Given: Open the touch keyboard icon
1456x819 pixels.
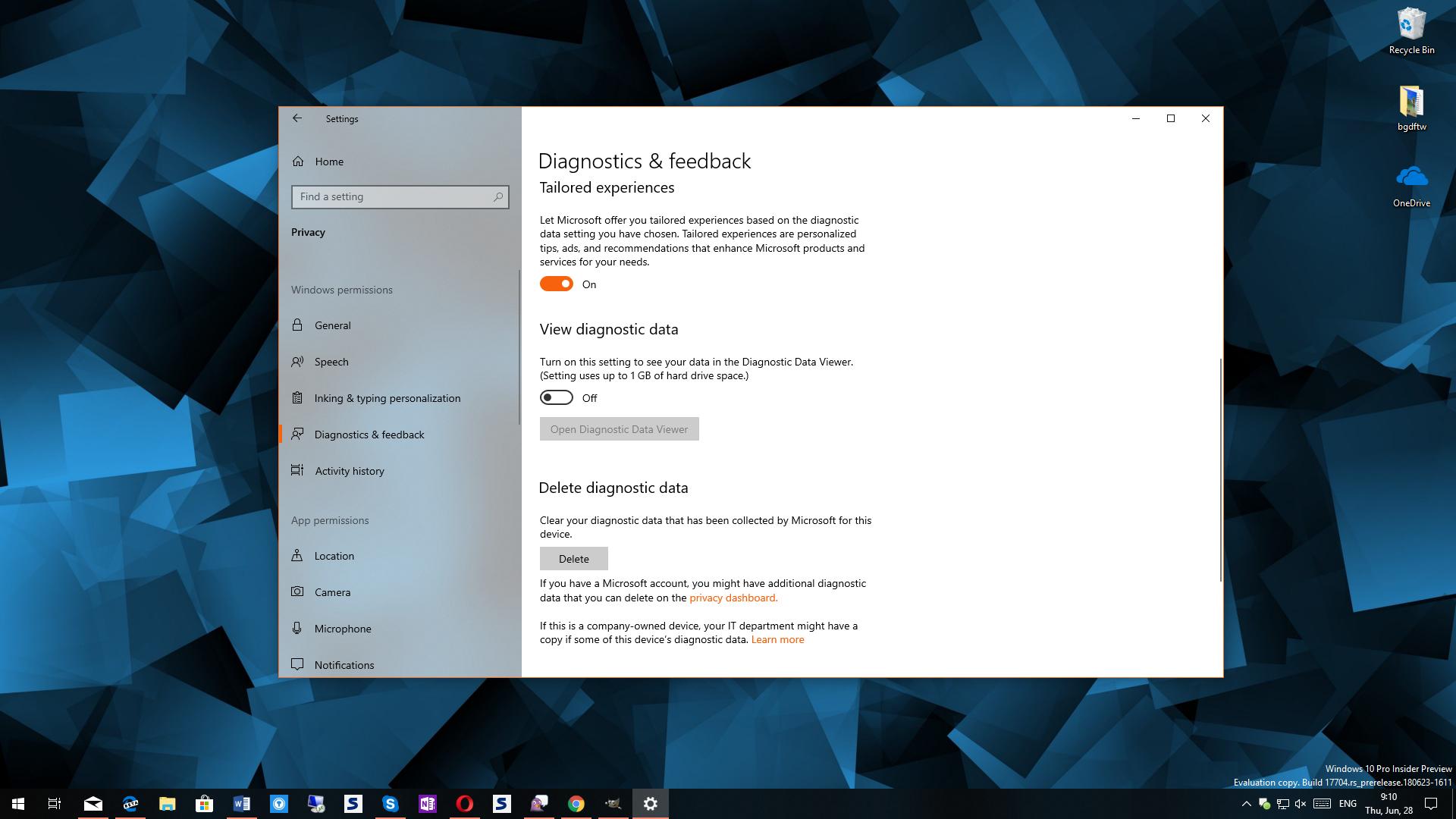Looking at the screenshot, I should coord(1322,804).
